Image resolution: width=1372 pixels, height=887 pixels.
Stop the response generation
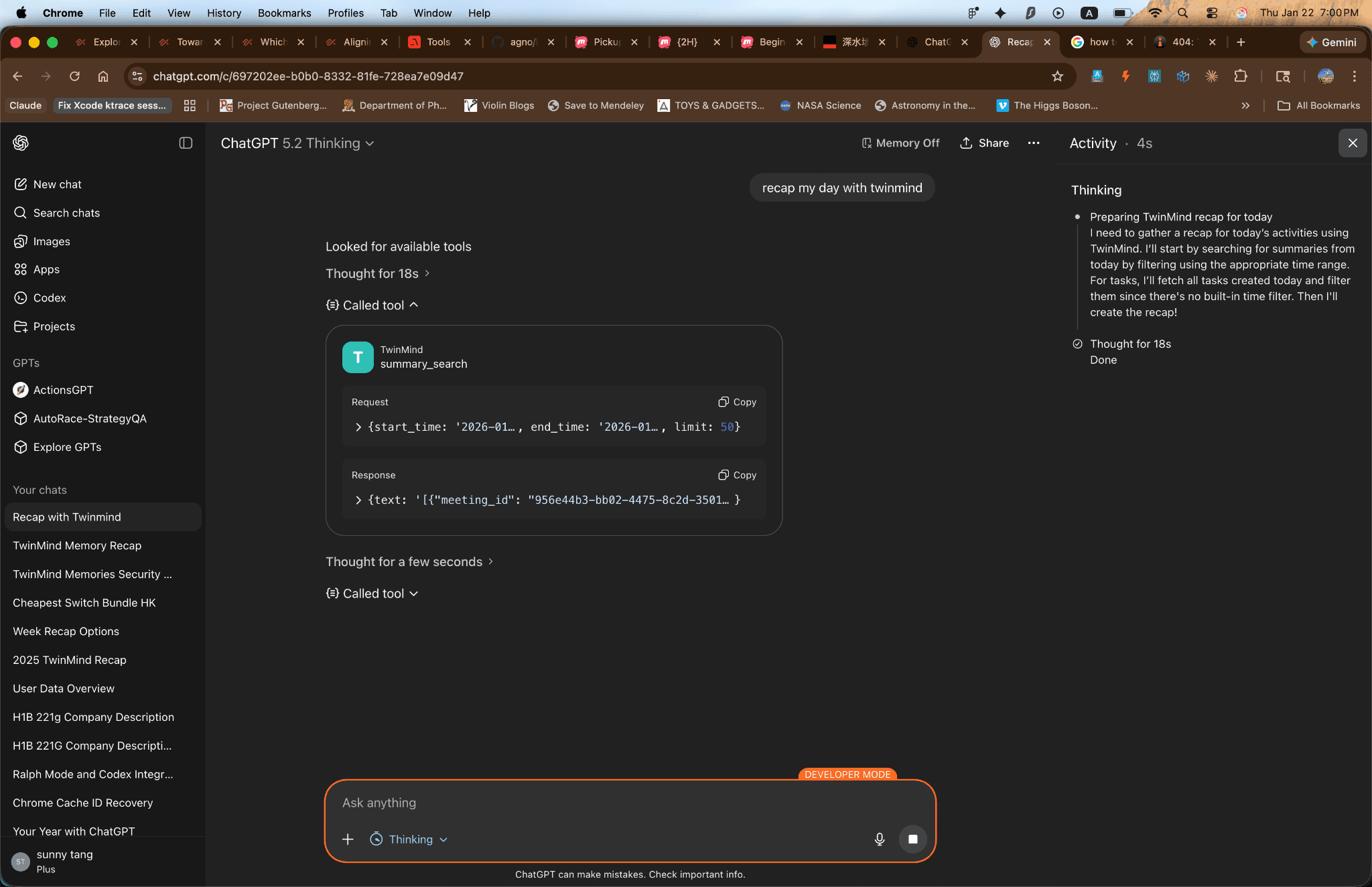tap(912, 839)
